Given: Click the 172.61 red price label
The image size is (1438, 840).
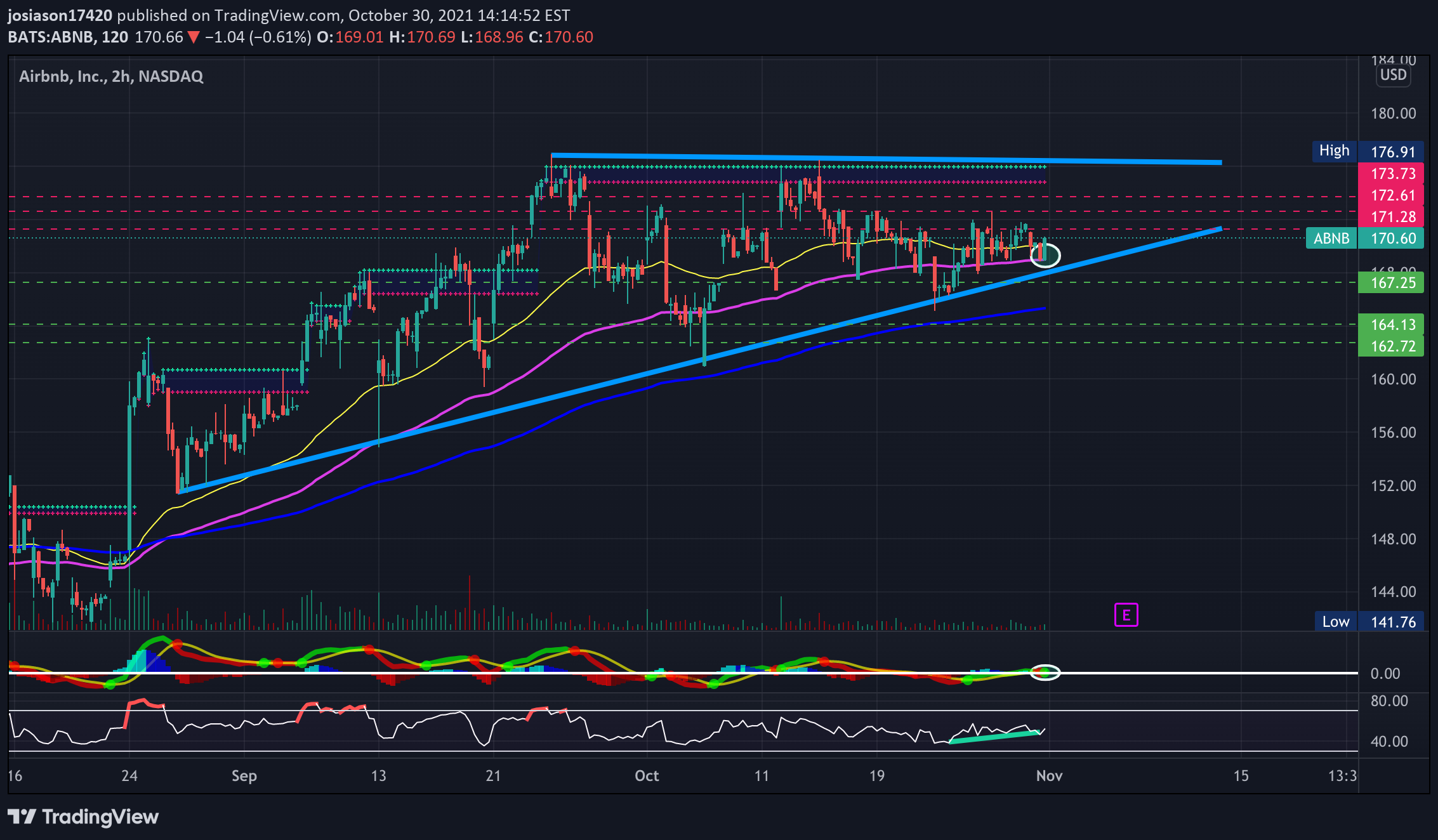Looking at the screenshot, I should click(x=1391, y=195).
